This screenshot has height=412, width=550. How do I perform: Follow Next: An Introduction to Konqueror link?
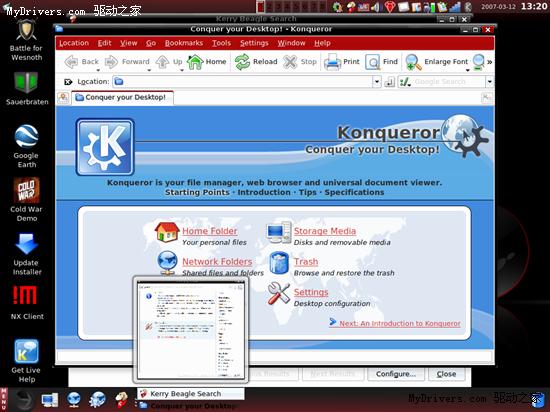point(400,323)
